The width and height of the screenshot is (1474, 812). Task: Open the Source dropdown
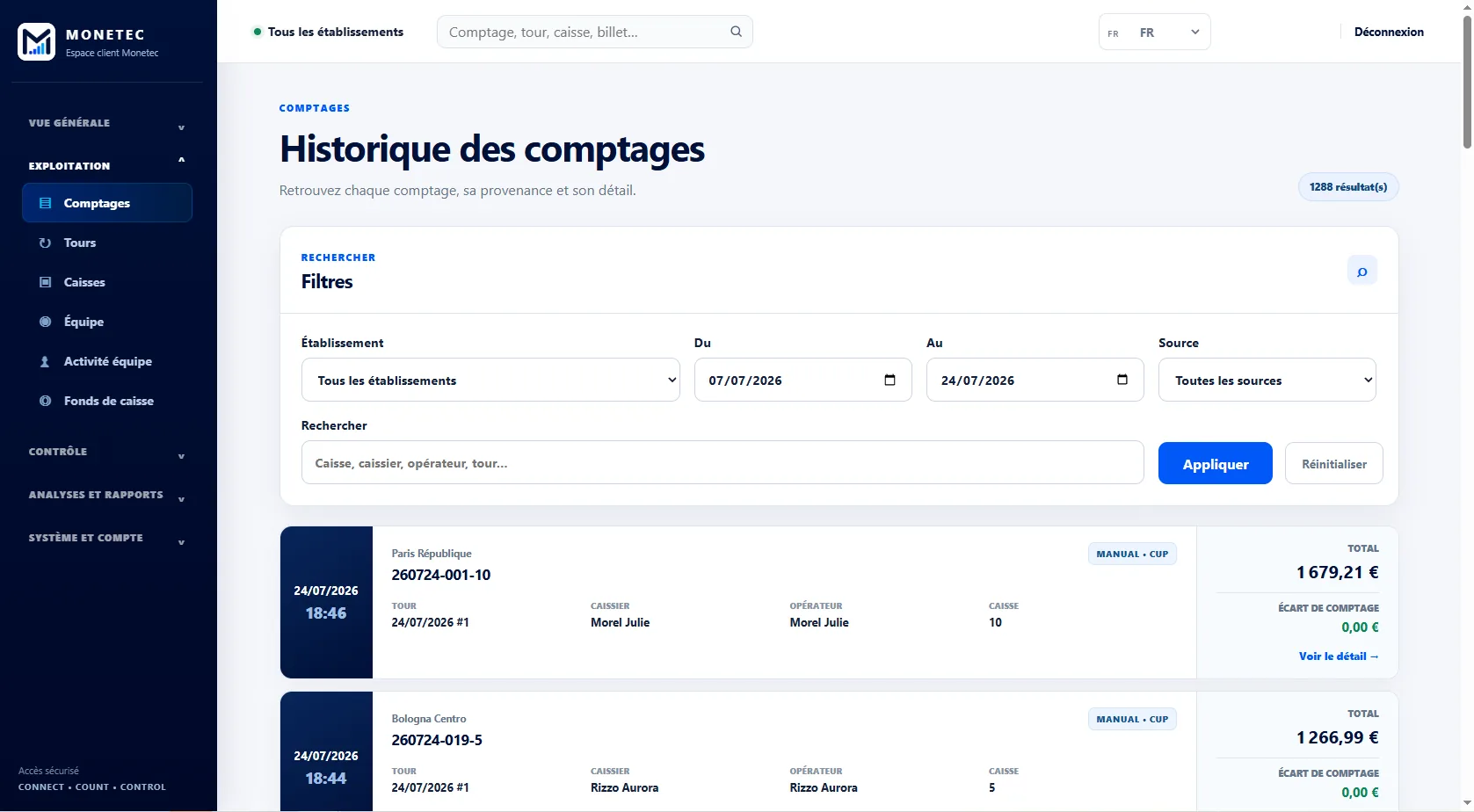(x=1267, y=380)
